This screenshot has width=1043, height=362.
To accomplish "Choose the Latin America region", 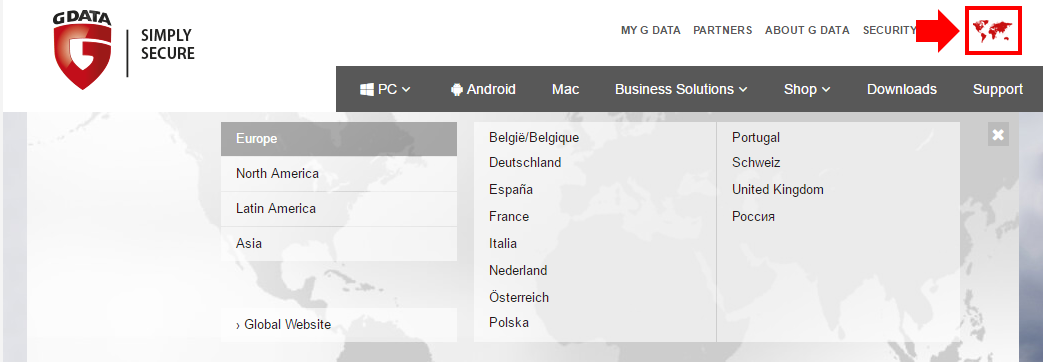I will pos(339,208).
